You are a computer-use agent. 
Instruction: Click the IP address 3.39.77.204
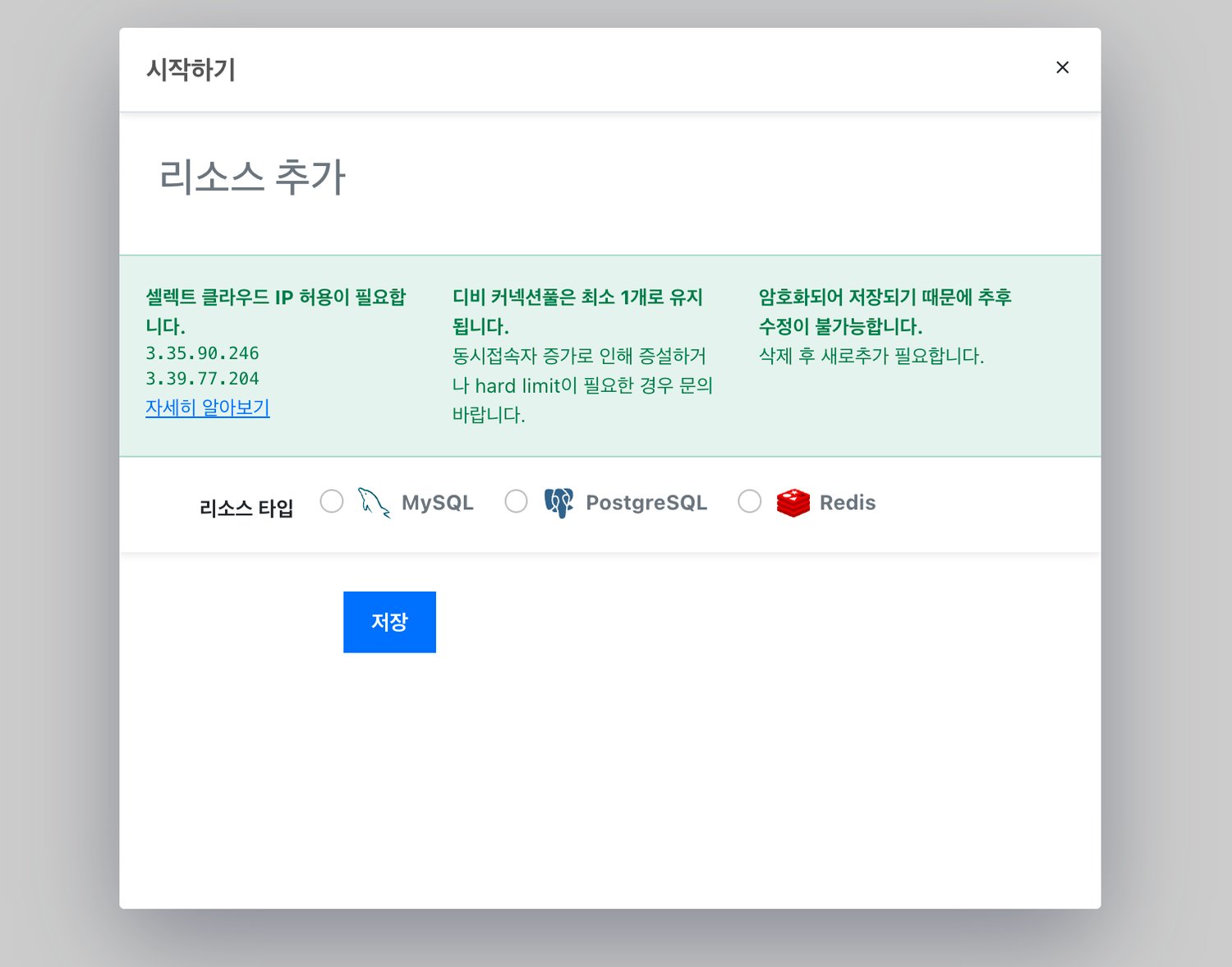202,379
